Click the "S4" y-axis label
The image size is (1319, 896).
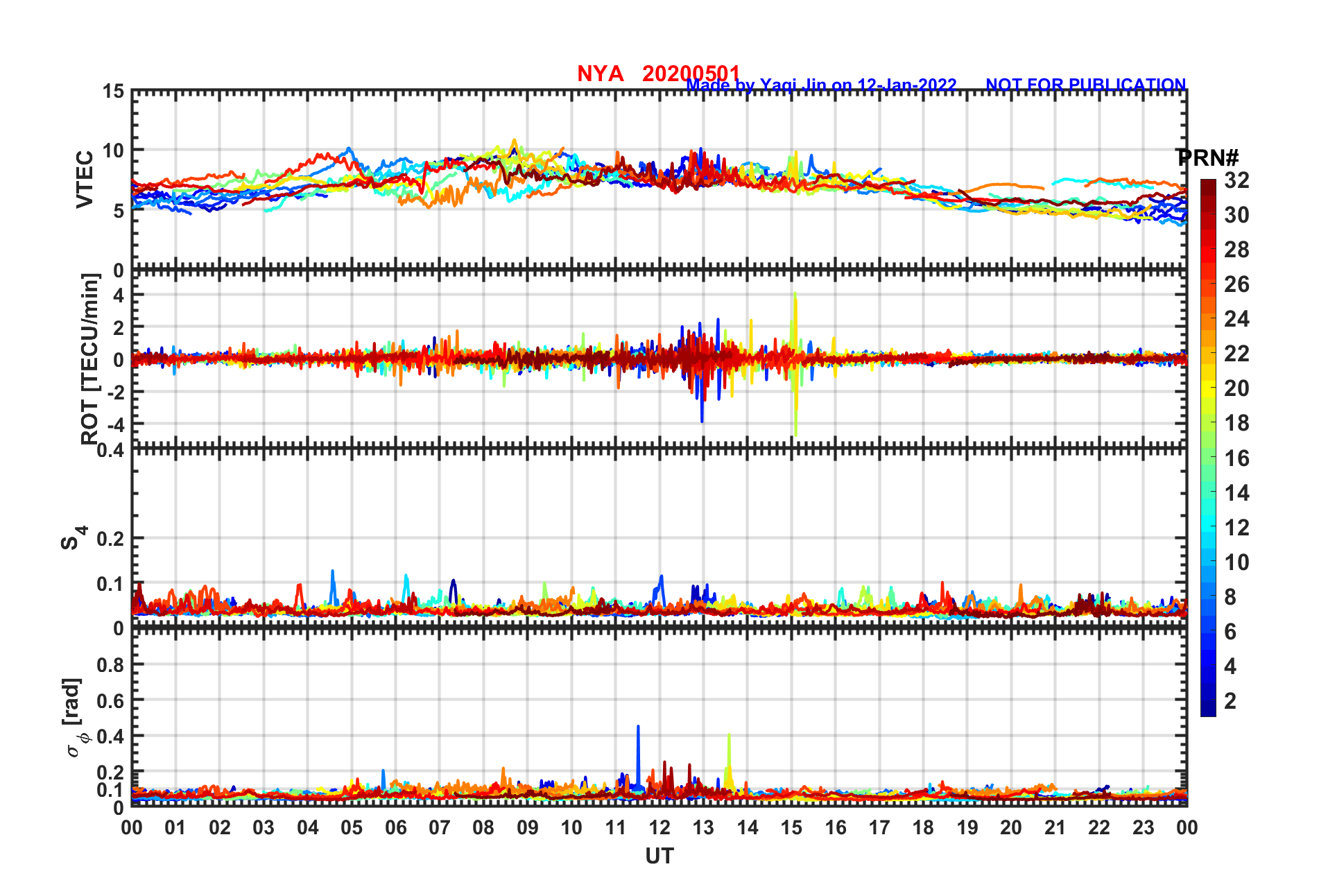73,537
